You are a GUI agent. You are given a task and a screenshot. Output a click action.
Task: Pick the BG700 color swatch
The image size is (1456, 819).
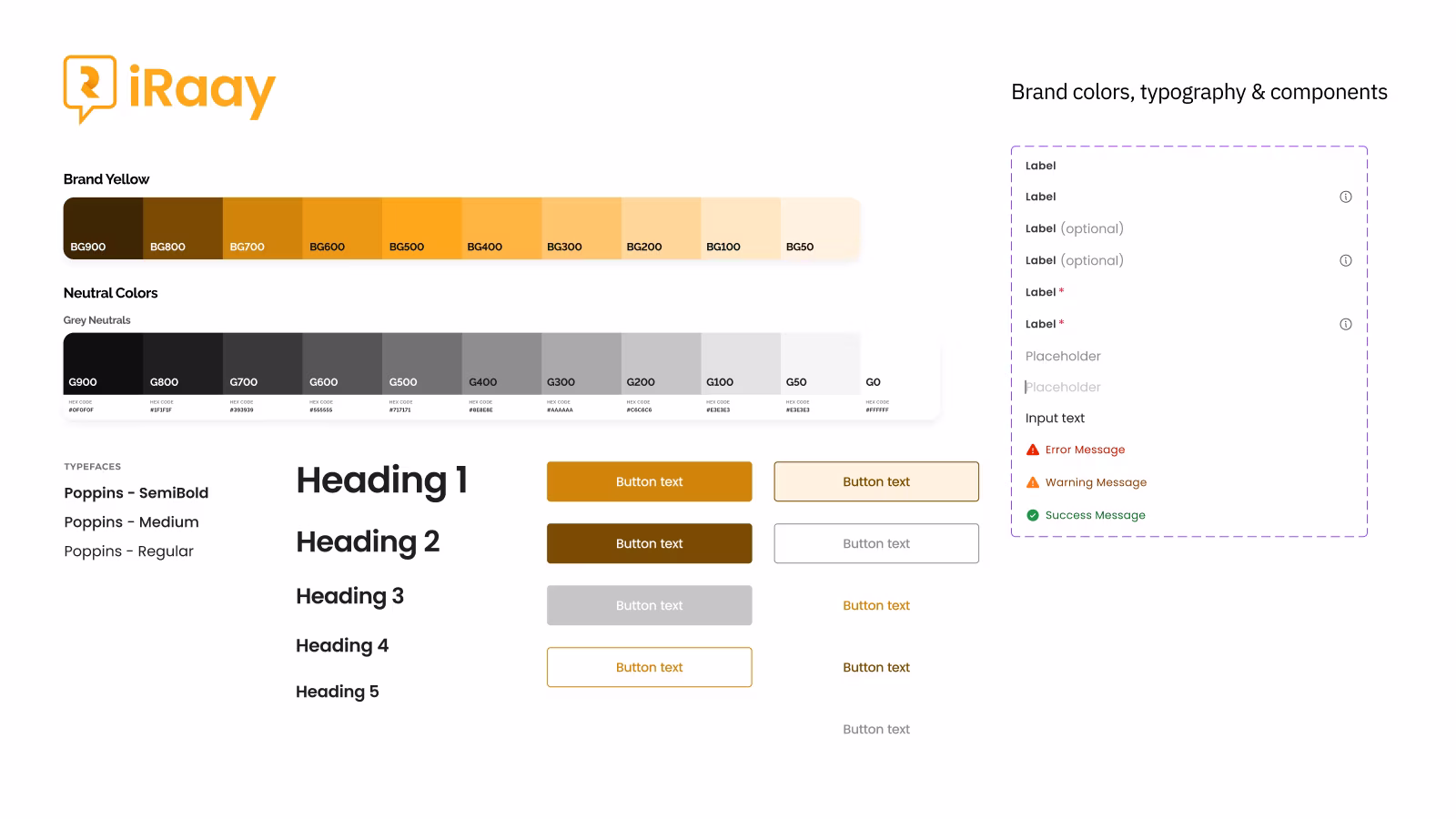263,228
